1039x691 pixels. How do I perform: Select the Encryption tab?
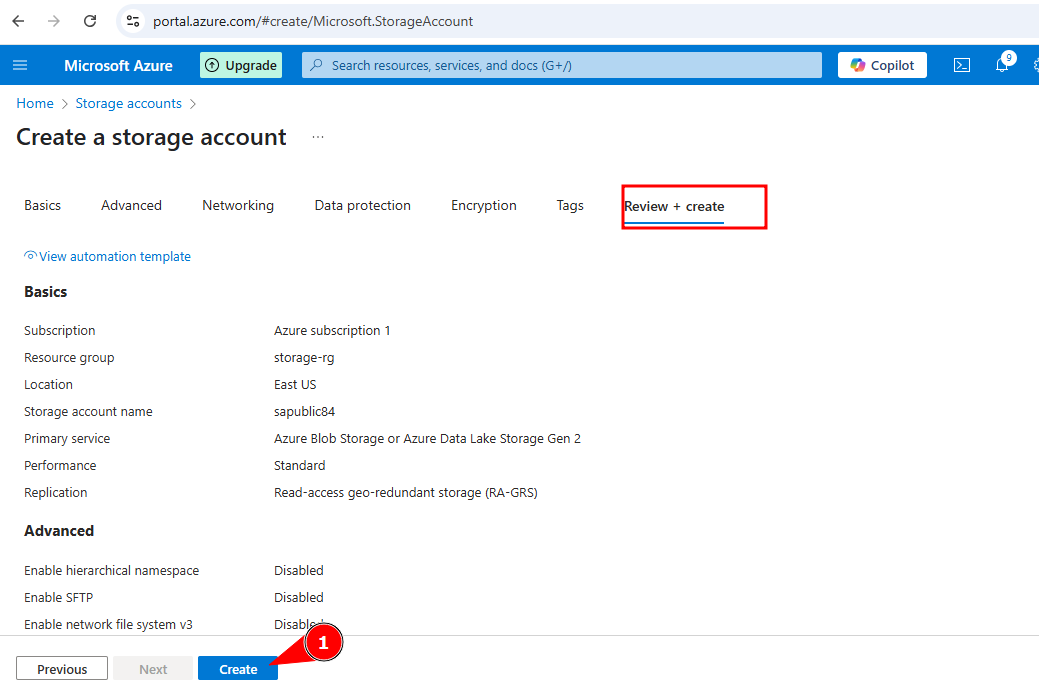pos(484,205)
